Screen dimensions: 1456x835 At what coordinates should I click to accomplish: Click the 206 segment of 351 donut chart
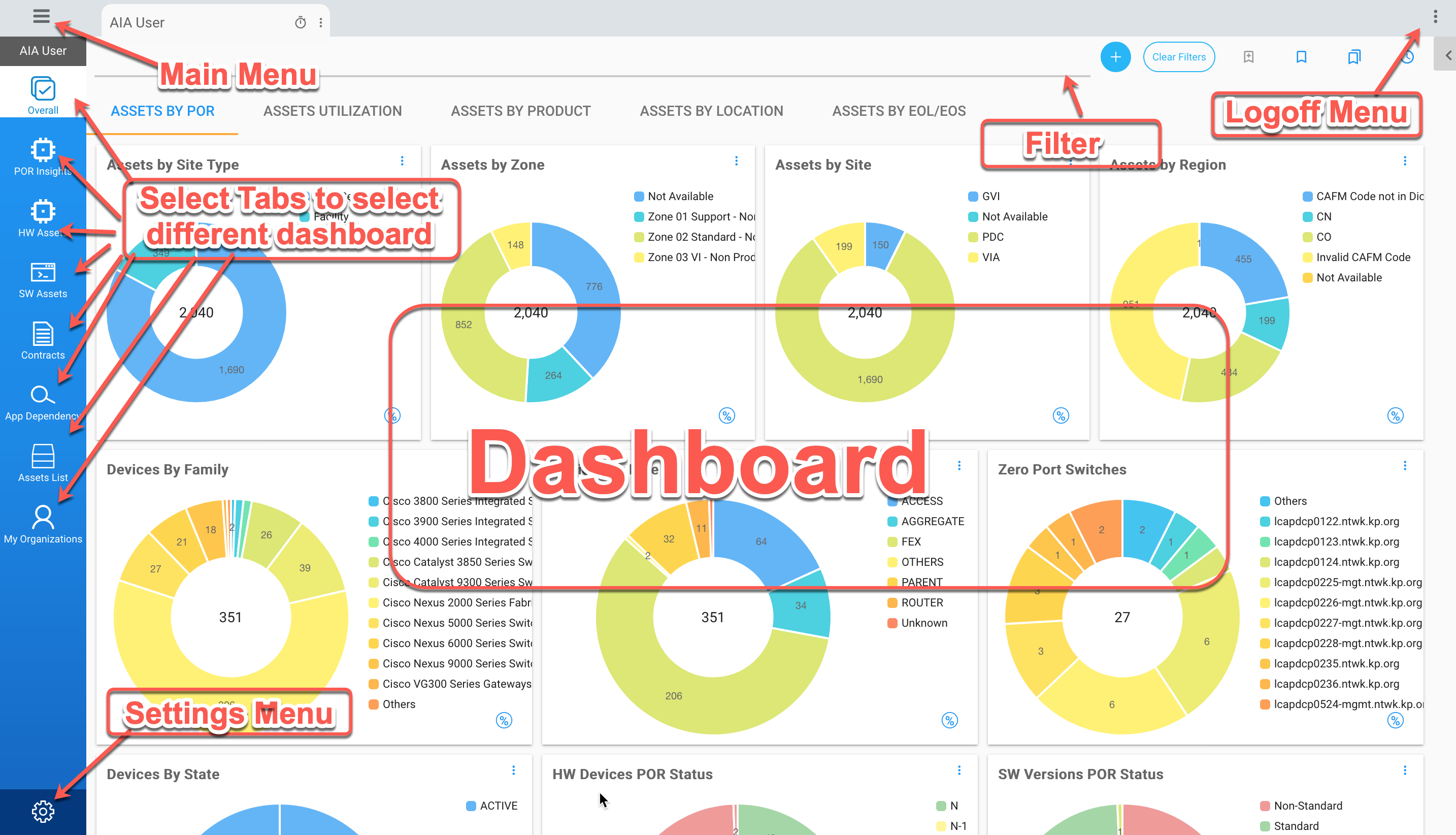coord(674,696)
